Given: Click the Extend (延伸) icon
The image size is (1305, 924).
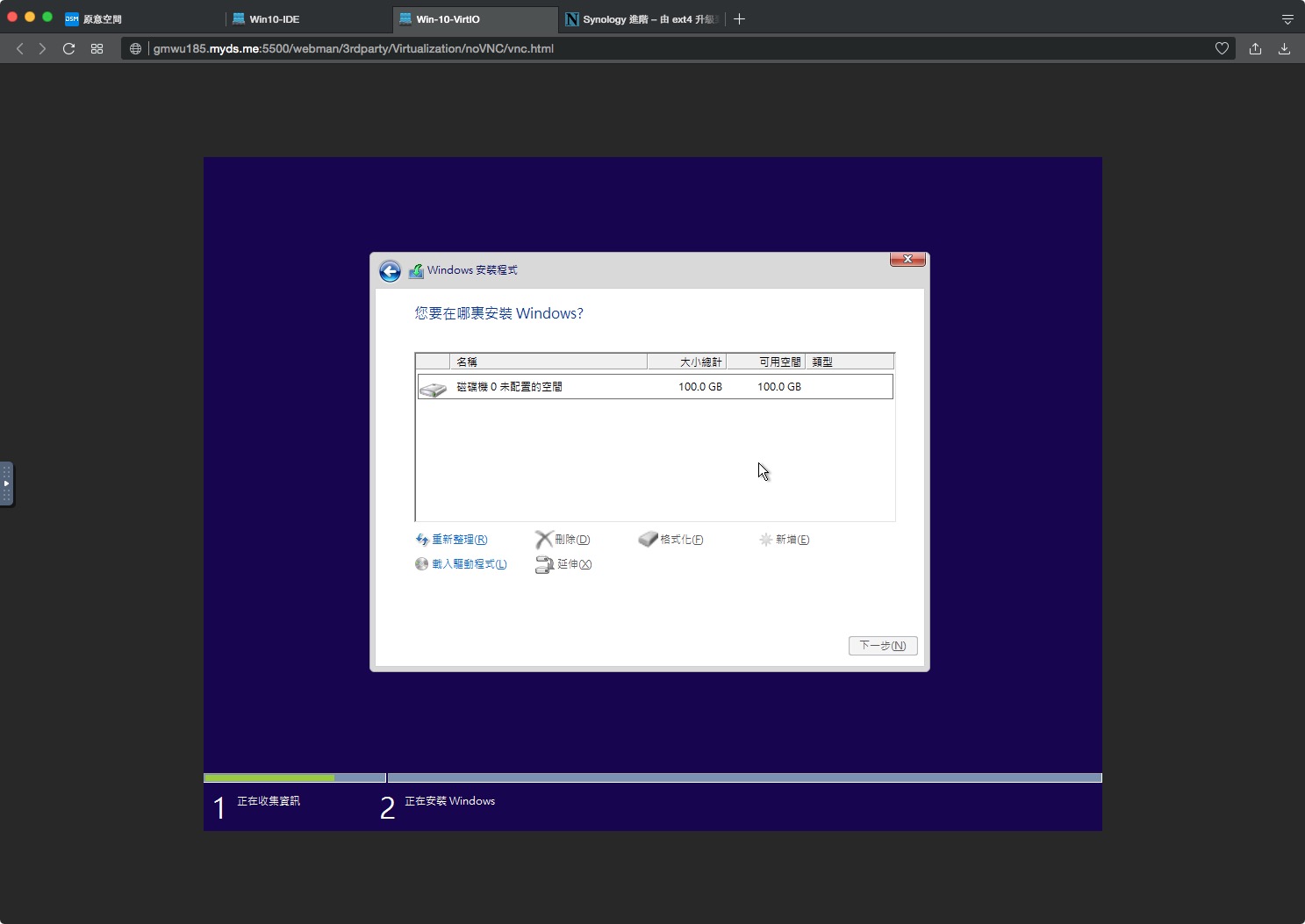Looking at the screenshot, I should [x=544, y=565].
